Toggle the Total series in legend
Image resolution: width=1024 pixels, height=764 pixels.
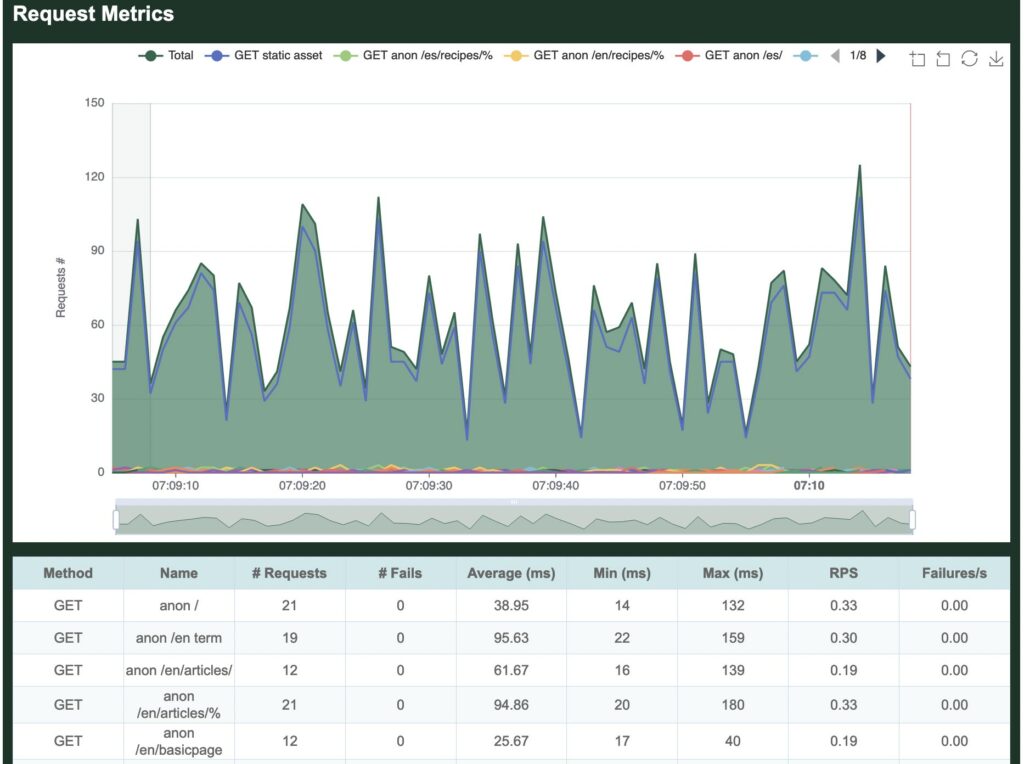pos(166,56)
